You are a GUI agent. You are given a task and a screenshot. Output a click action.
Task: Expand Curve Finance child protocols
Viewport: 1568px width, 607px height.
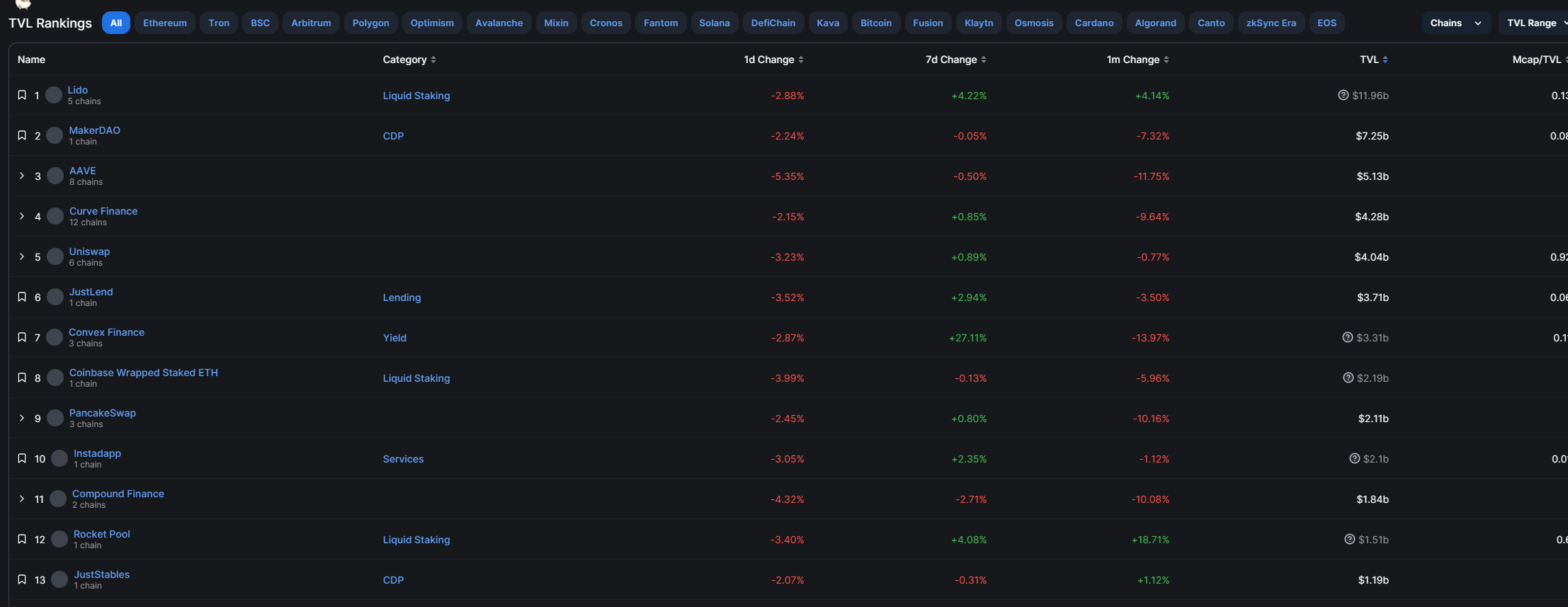point(22,216)
